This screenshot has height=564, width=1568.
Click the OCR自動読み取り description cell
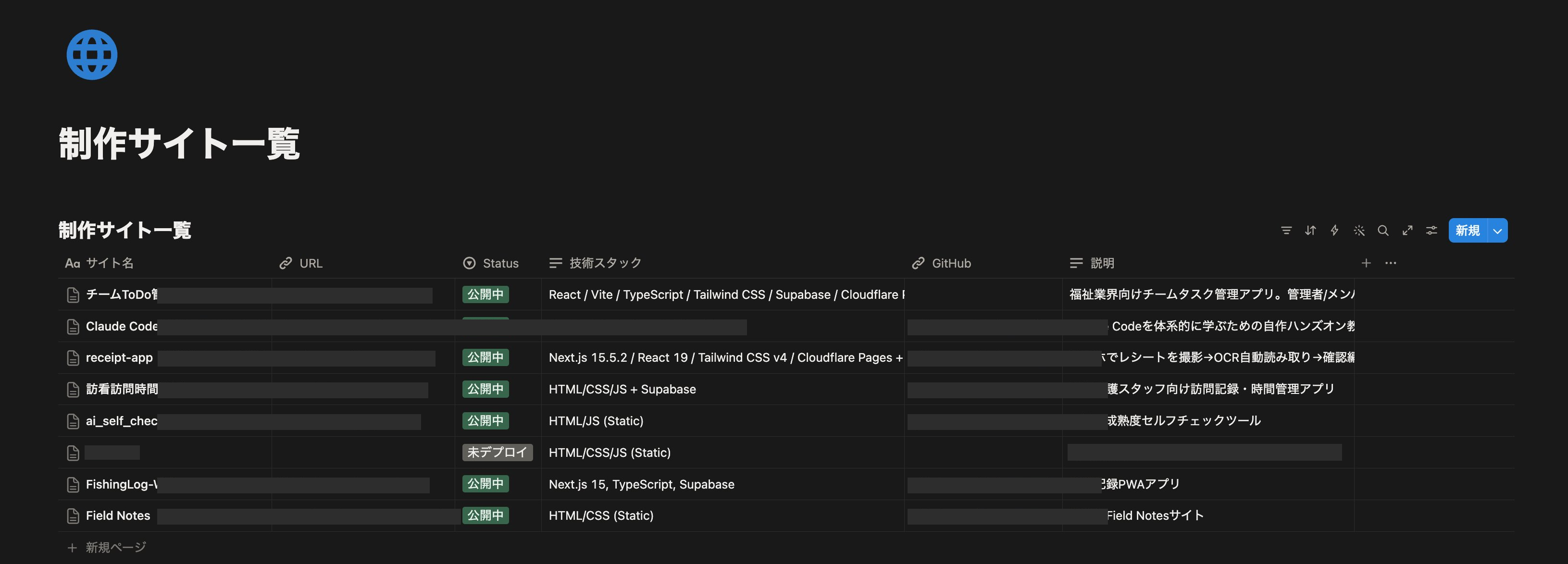(1208, 358)
